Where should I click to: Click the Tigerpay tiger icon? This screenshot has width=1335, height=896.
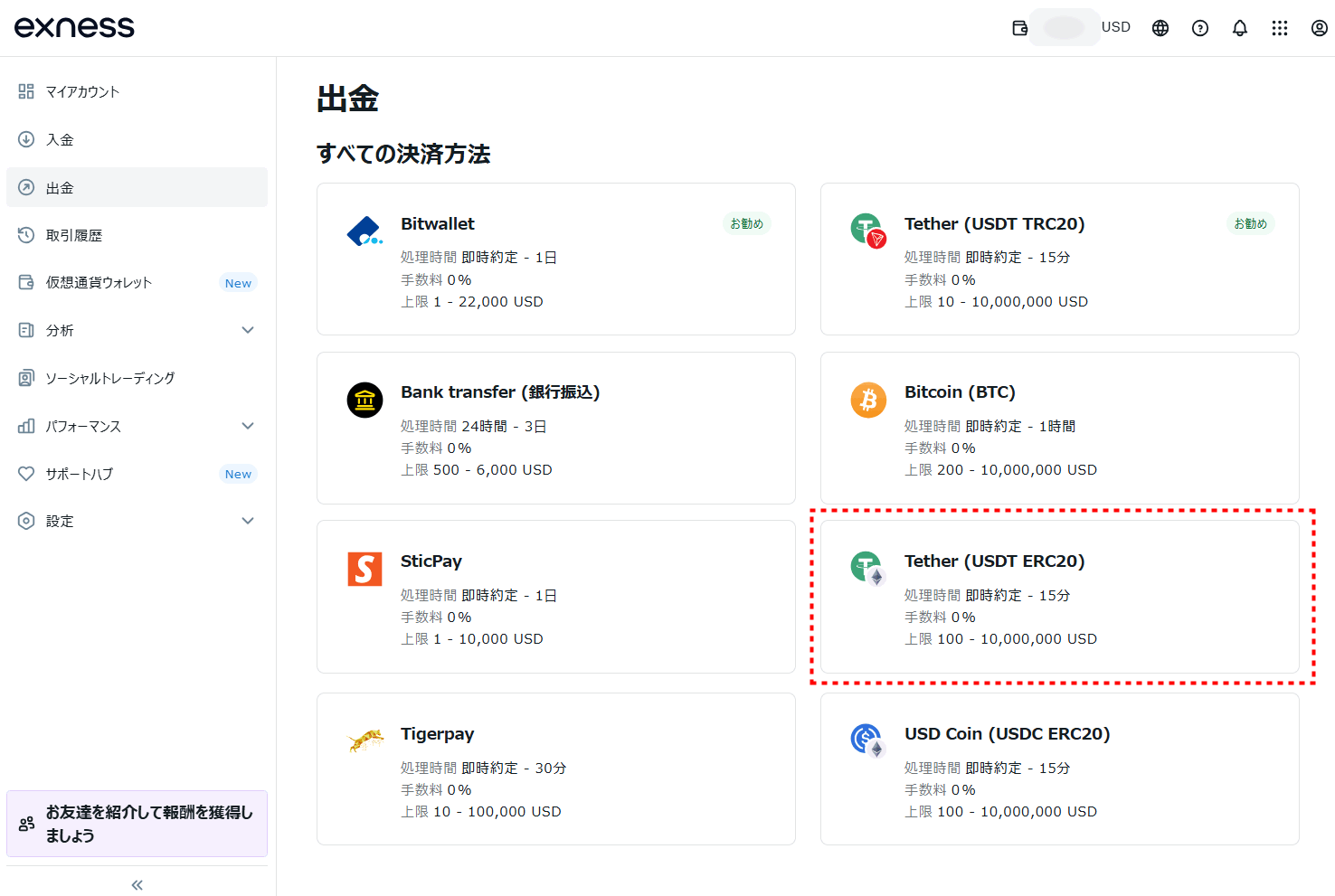[x=365, y=741]
